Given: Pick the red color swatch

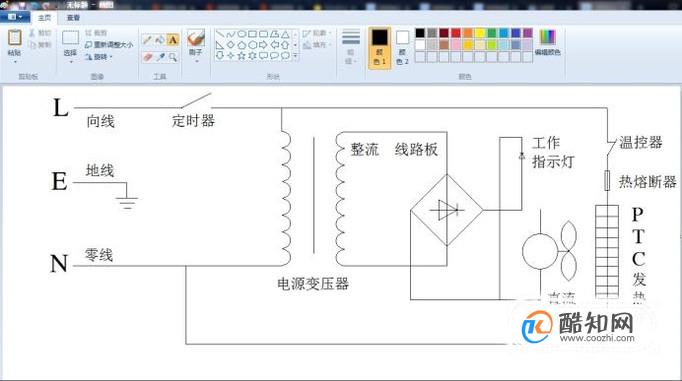Looking at the screenshot, I should [x=456, y=33].
